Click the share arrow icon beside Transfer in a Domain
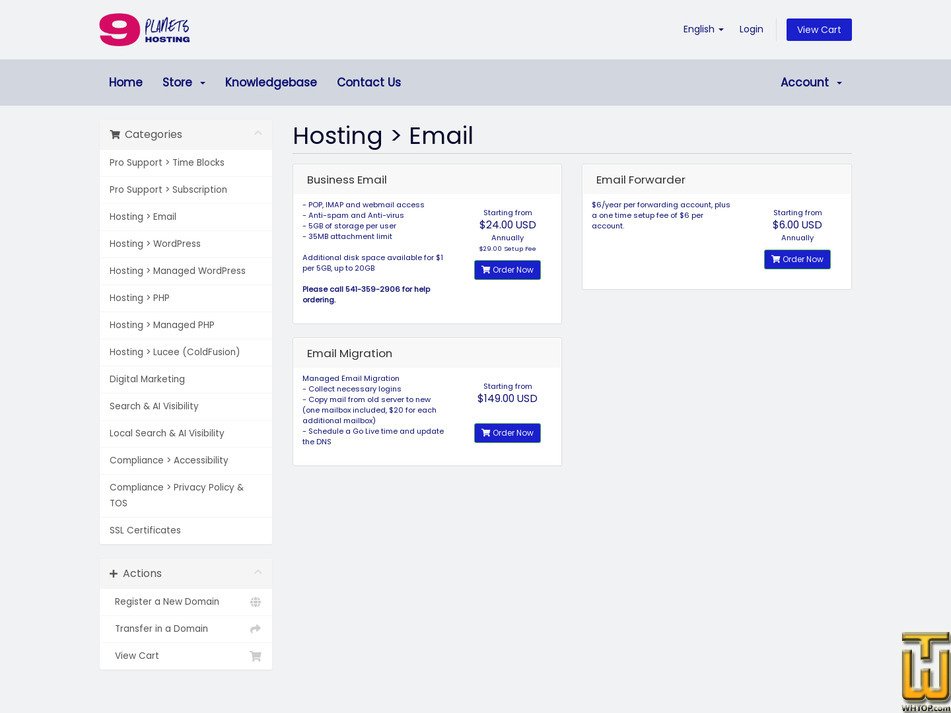The image size is (951, 713). coord(255,629)
